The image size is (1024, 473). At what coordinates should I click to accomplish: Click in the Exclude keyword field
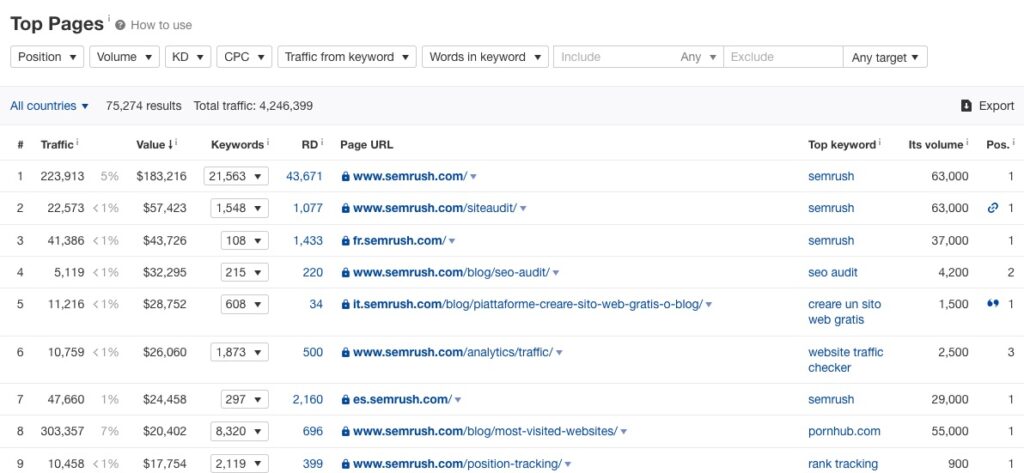783,57
